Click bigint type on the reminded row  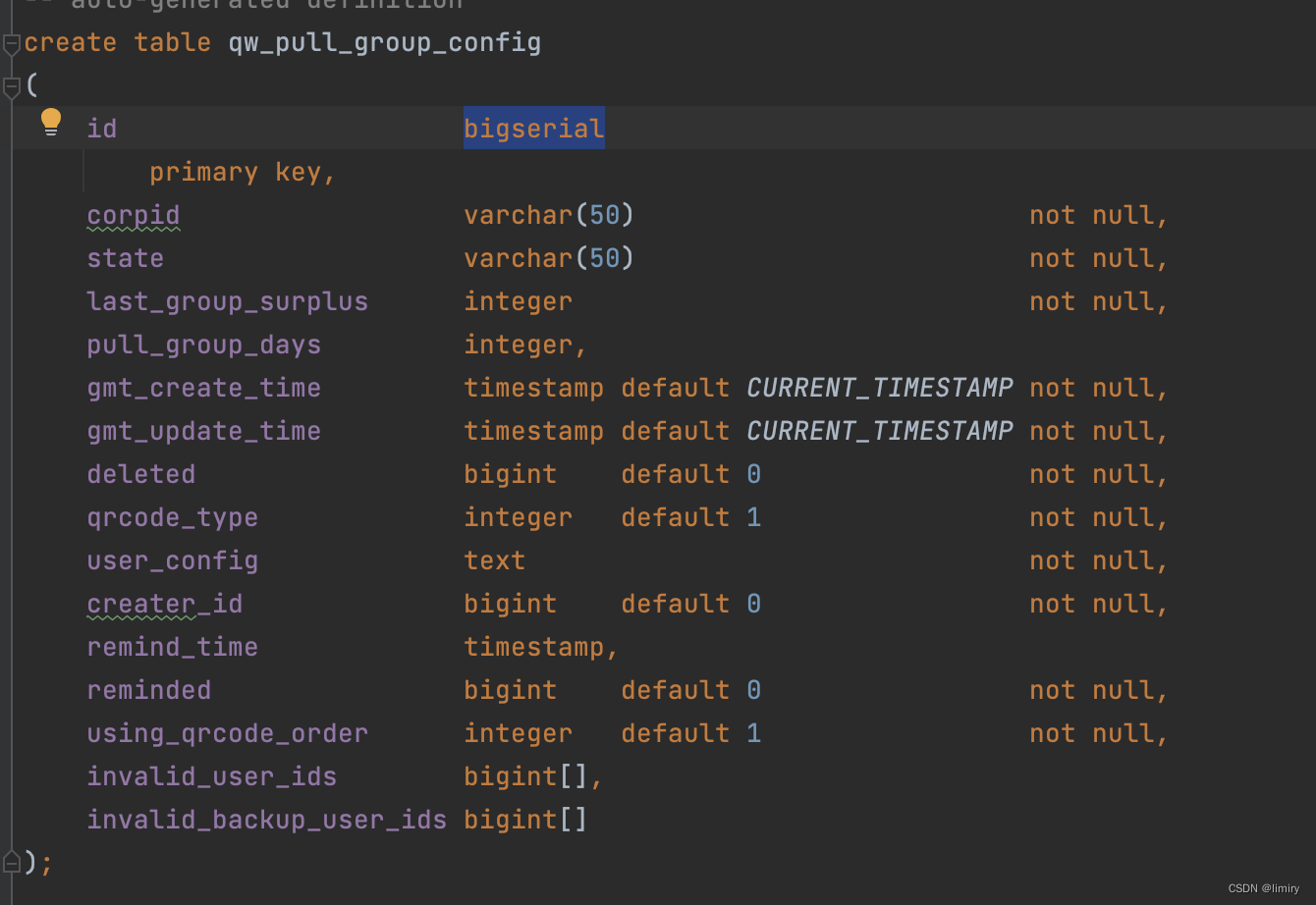(511, 691)
